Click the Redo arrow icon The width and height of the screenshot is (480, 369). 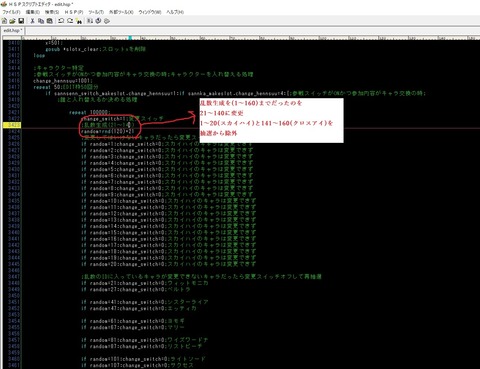[70, 21]
